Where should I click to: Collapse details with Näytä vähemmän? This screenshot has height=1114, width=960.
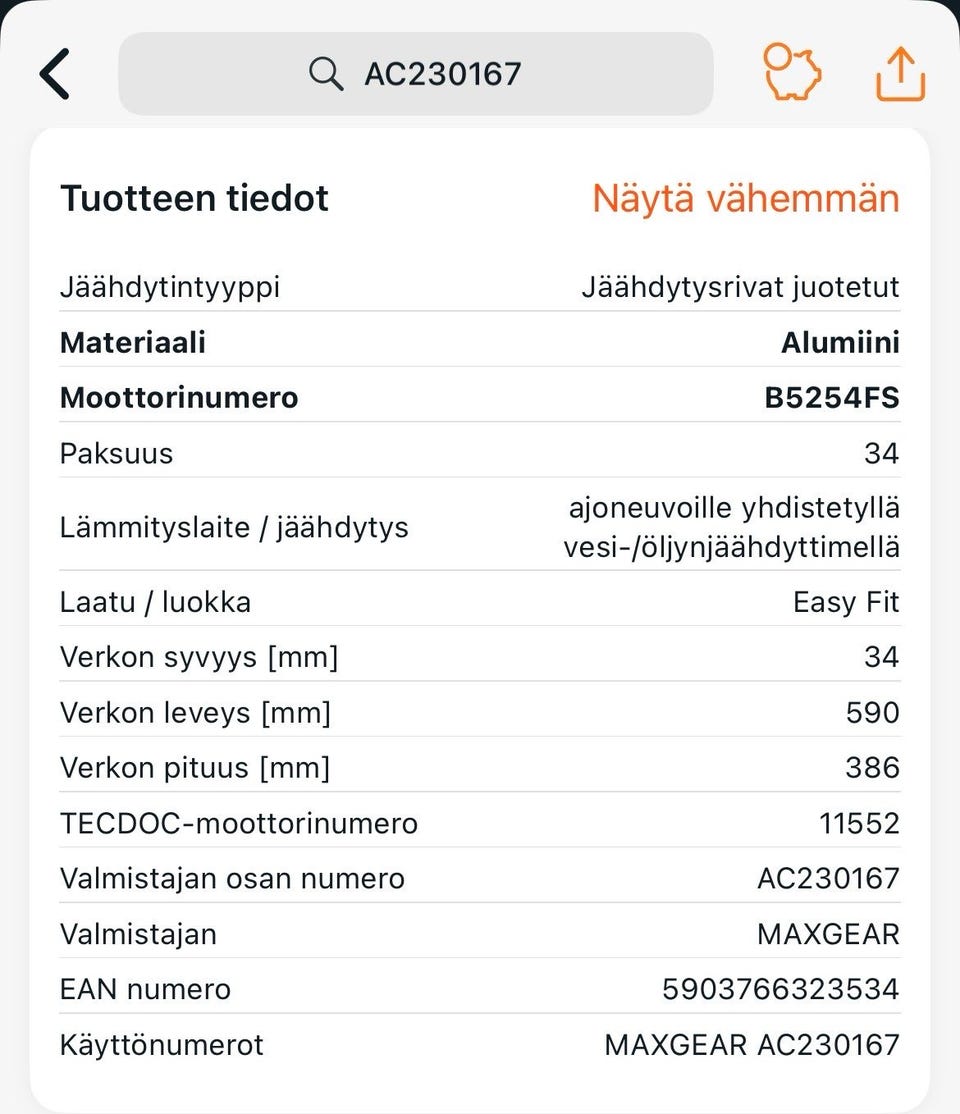746,198
